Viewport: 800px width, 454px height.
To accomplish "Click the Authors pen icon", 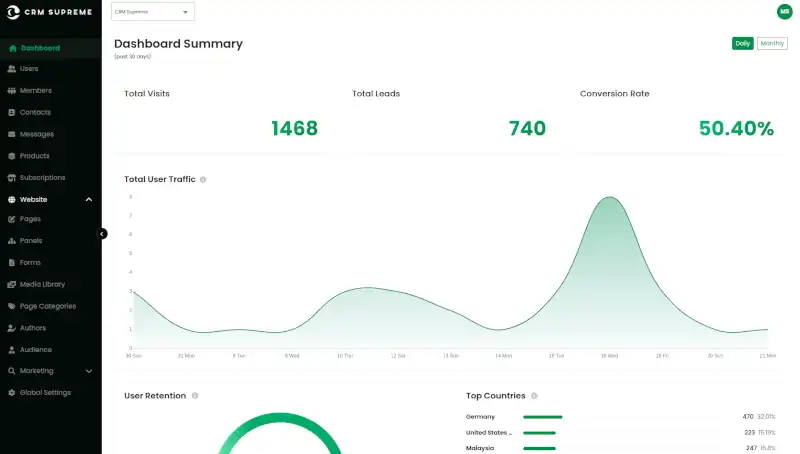I will [x=12, y=328].
